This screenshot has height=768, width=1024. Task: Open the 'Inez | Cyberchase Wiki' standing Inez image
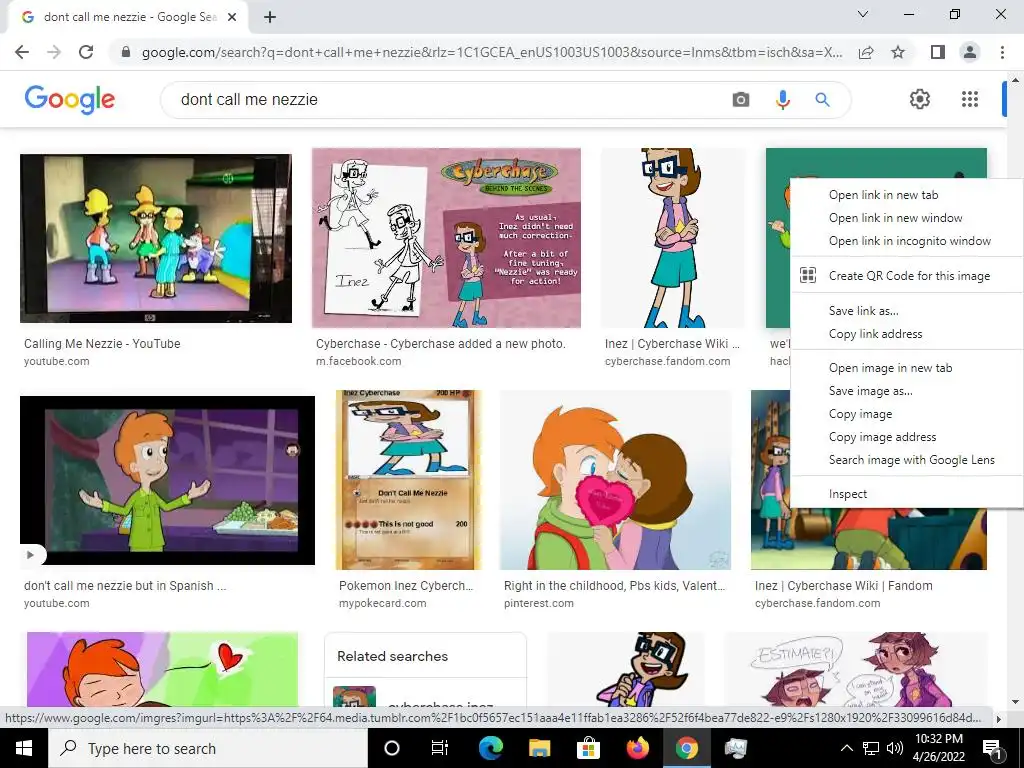(x=673, y=238)
